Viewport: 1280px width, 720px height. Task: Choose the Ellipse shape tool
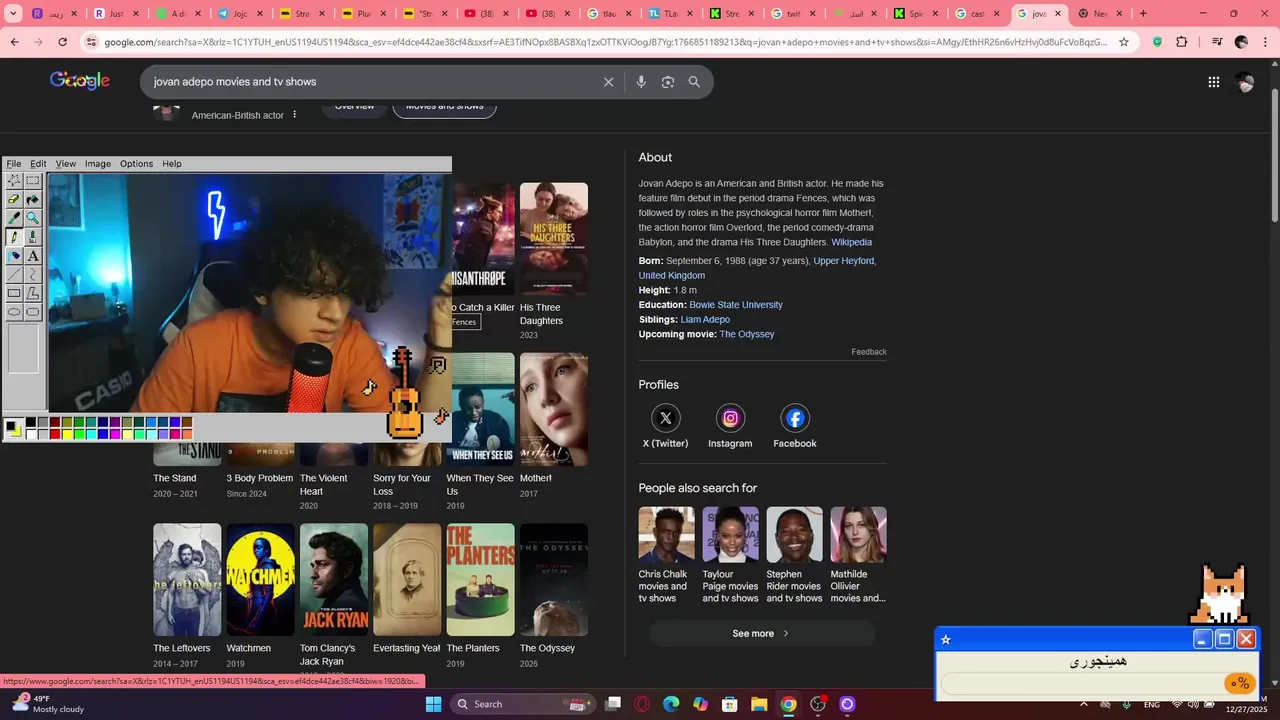(x=14, y=312)
